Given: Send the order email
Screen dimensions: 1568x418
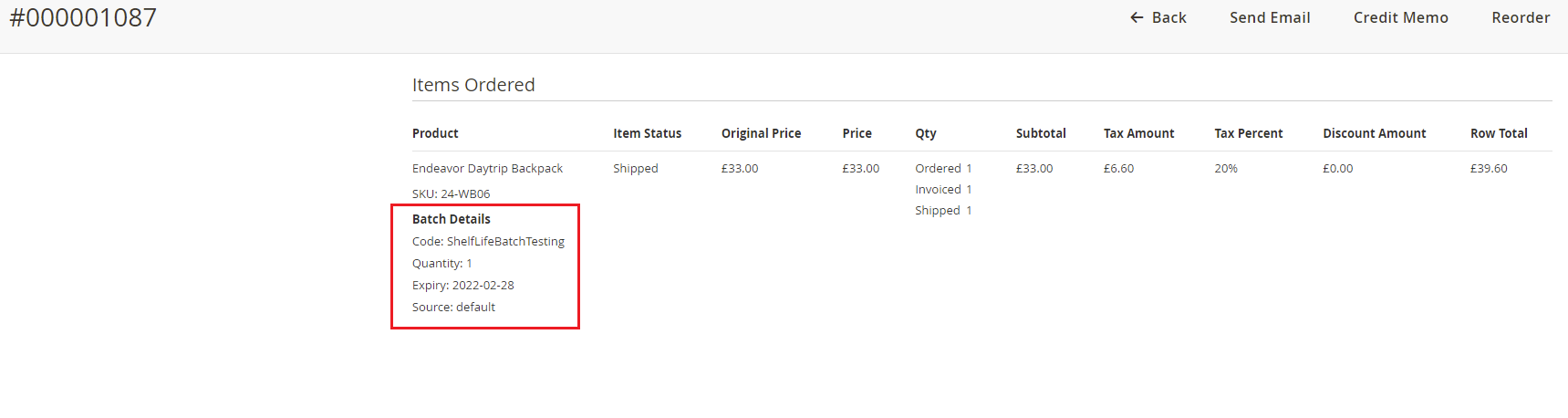Looking at the screenshot, I should coord(1269,17).
